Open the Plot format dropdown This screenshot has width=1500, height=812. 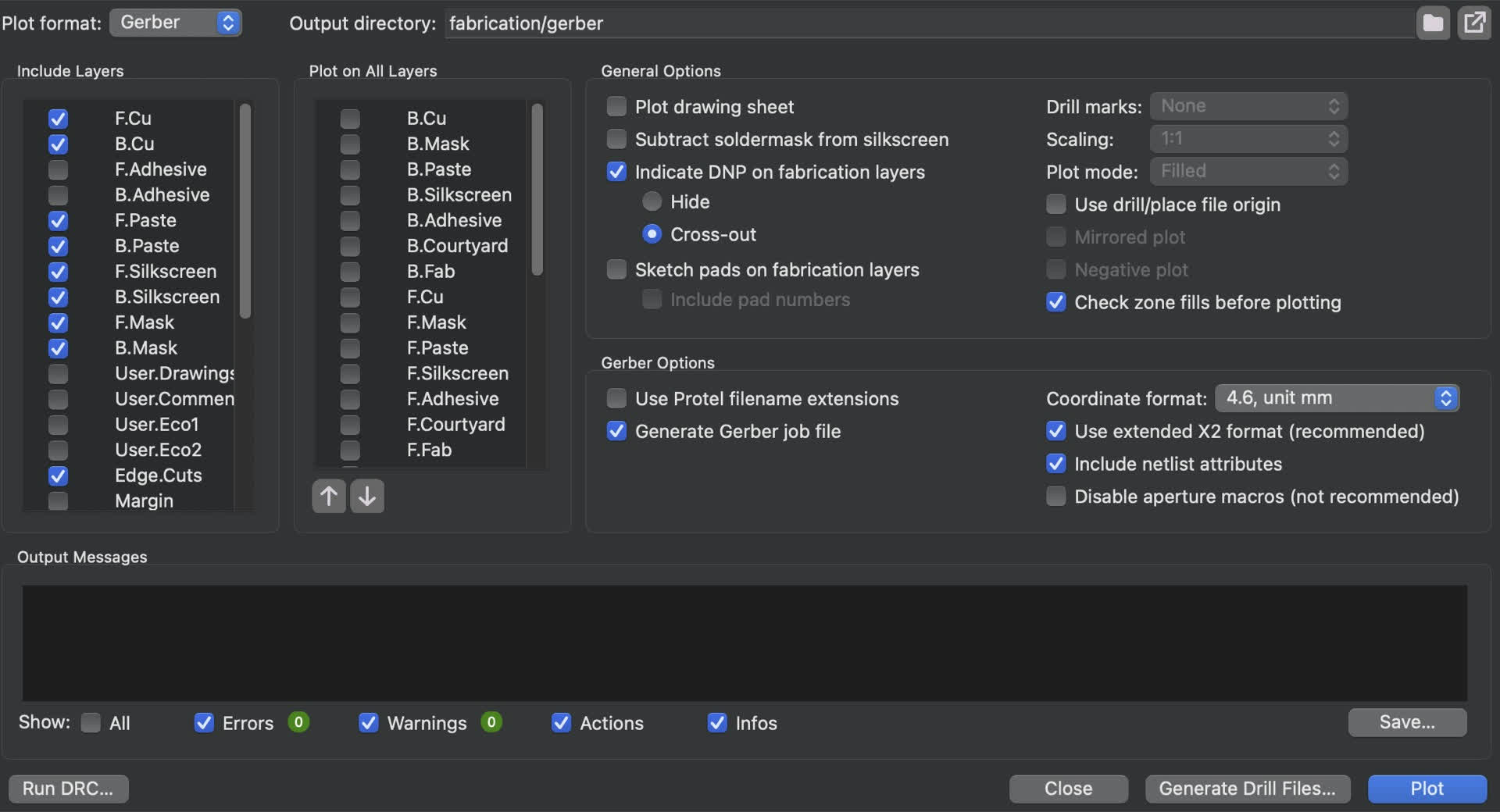[x=176, y=23]
